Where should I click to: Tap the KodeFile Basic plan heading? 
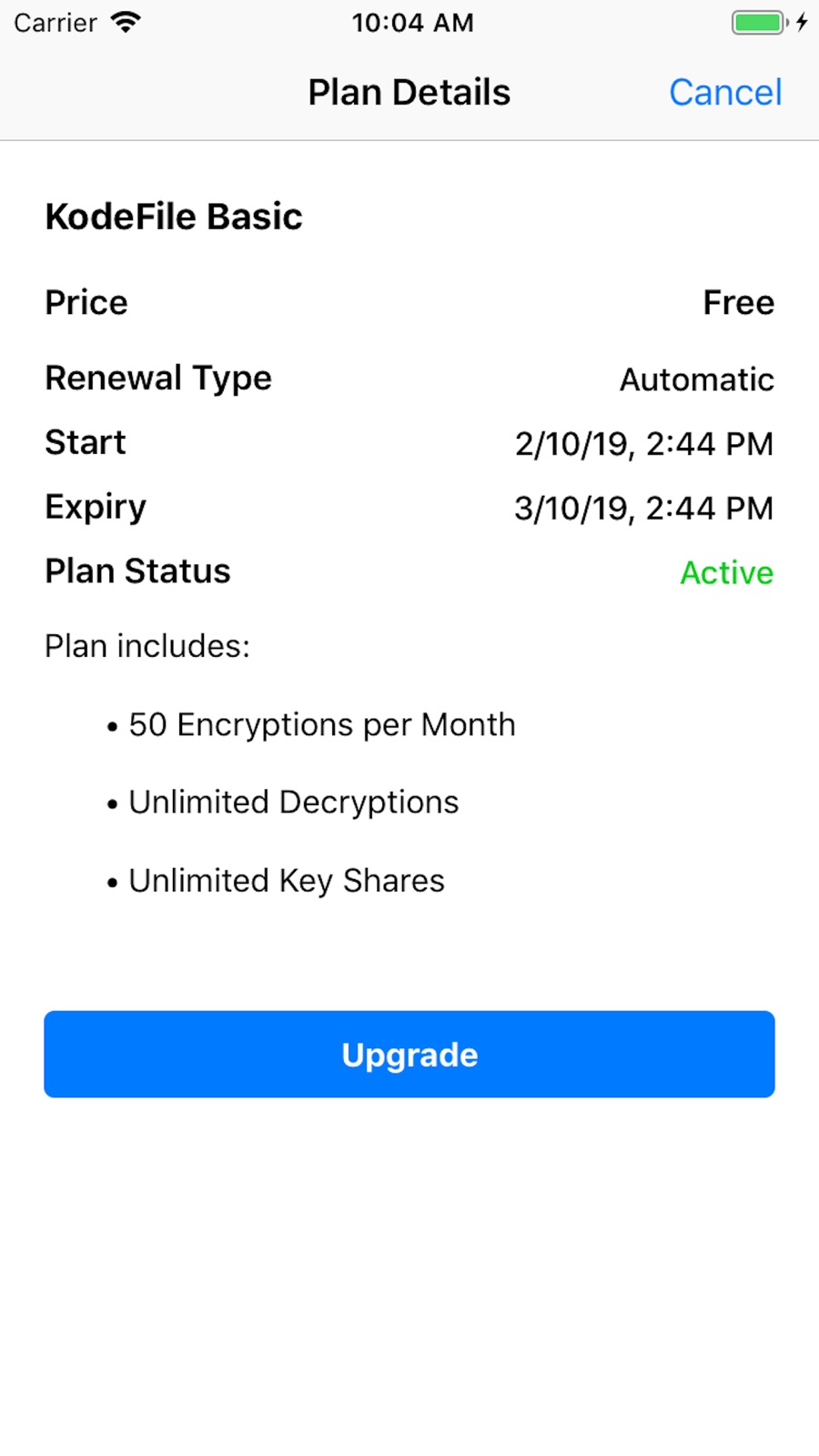[x=174, y=217]
